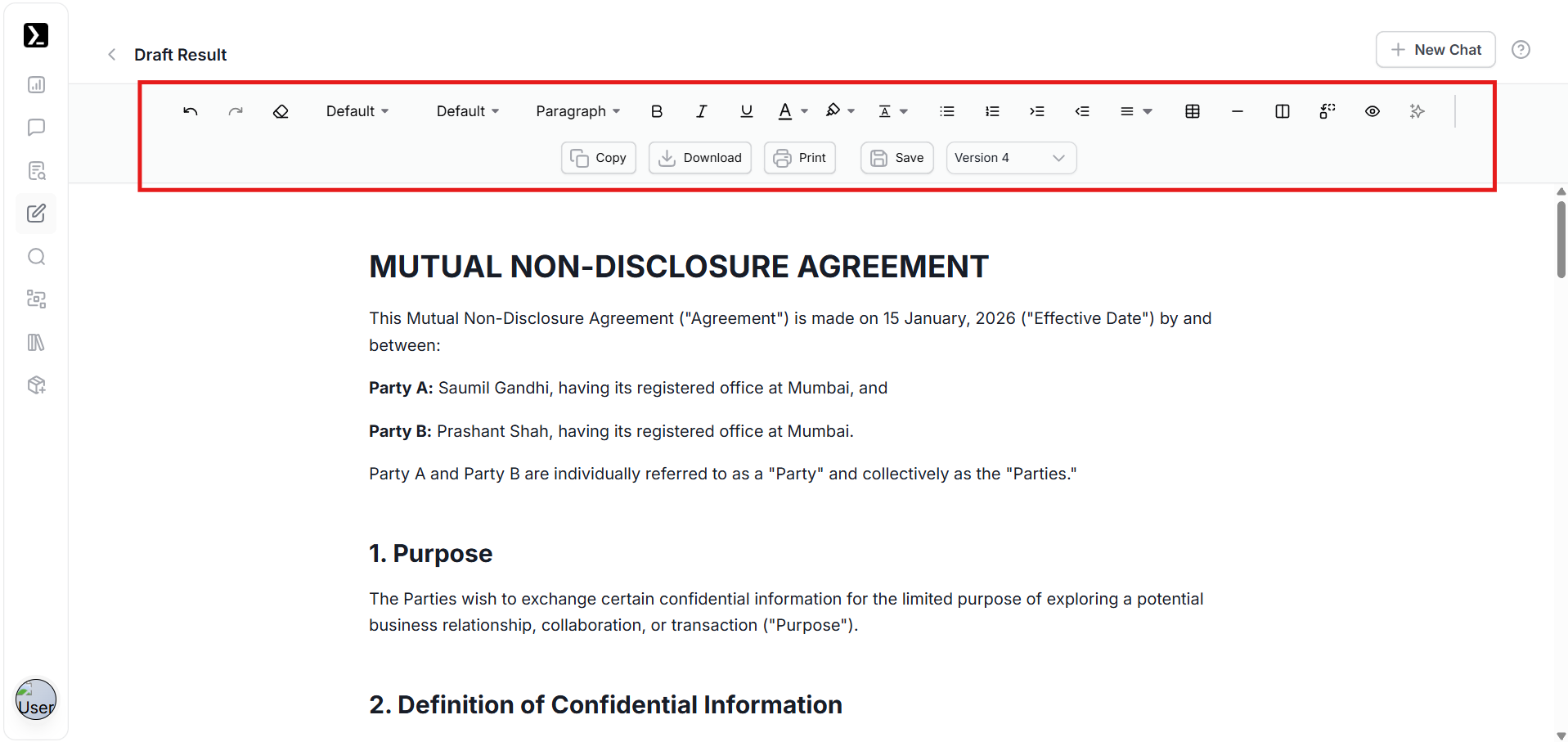Screen dimensions: 1568x742
Task: Open the text color picker
Action: (792, 111)
